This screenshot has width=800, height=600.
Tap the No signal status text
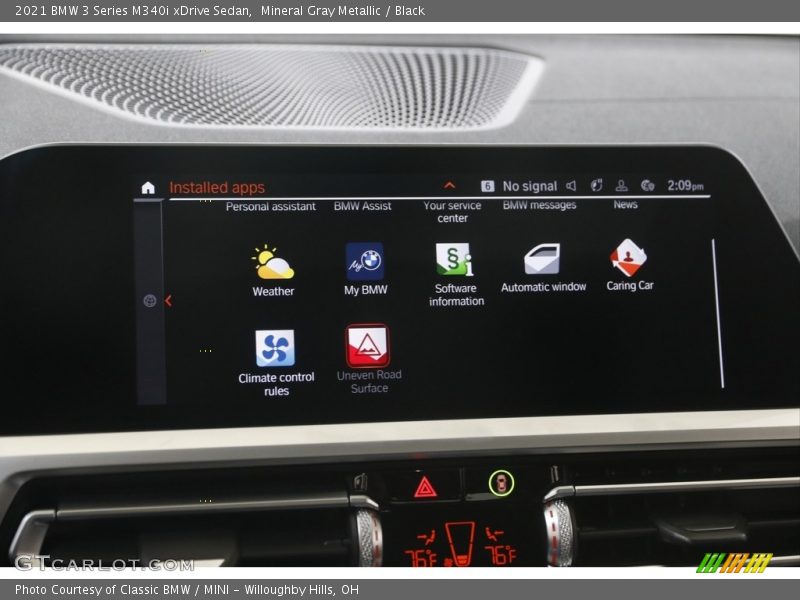[x=529, y=186]
